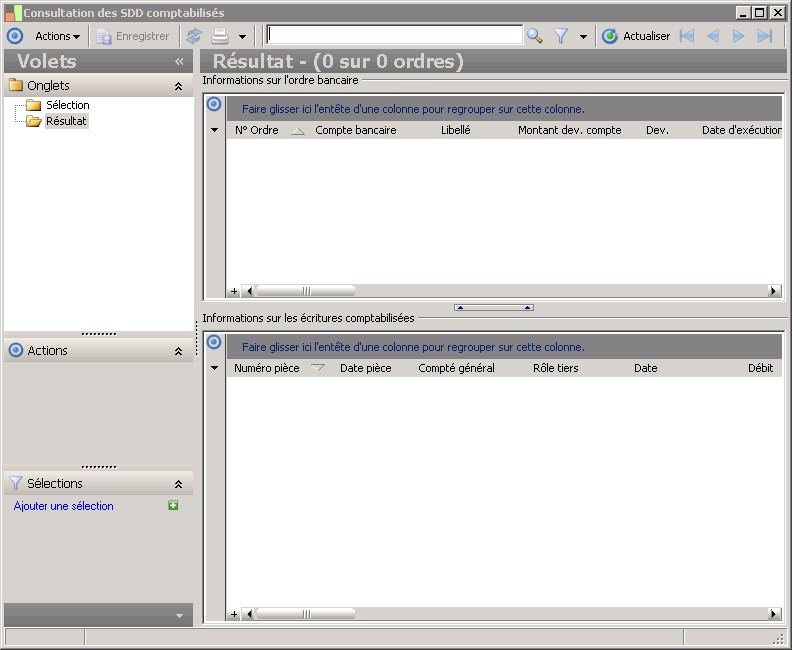
Task: Go to first record navigation icon
Action: tap(687, 36)
